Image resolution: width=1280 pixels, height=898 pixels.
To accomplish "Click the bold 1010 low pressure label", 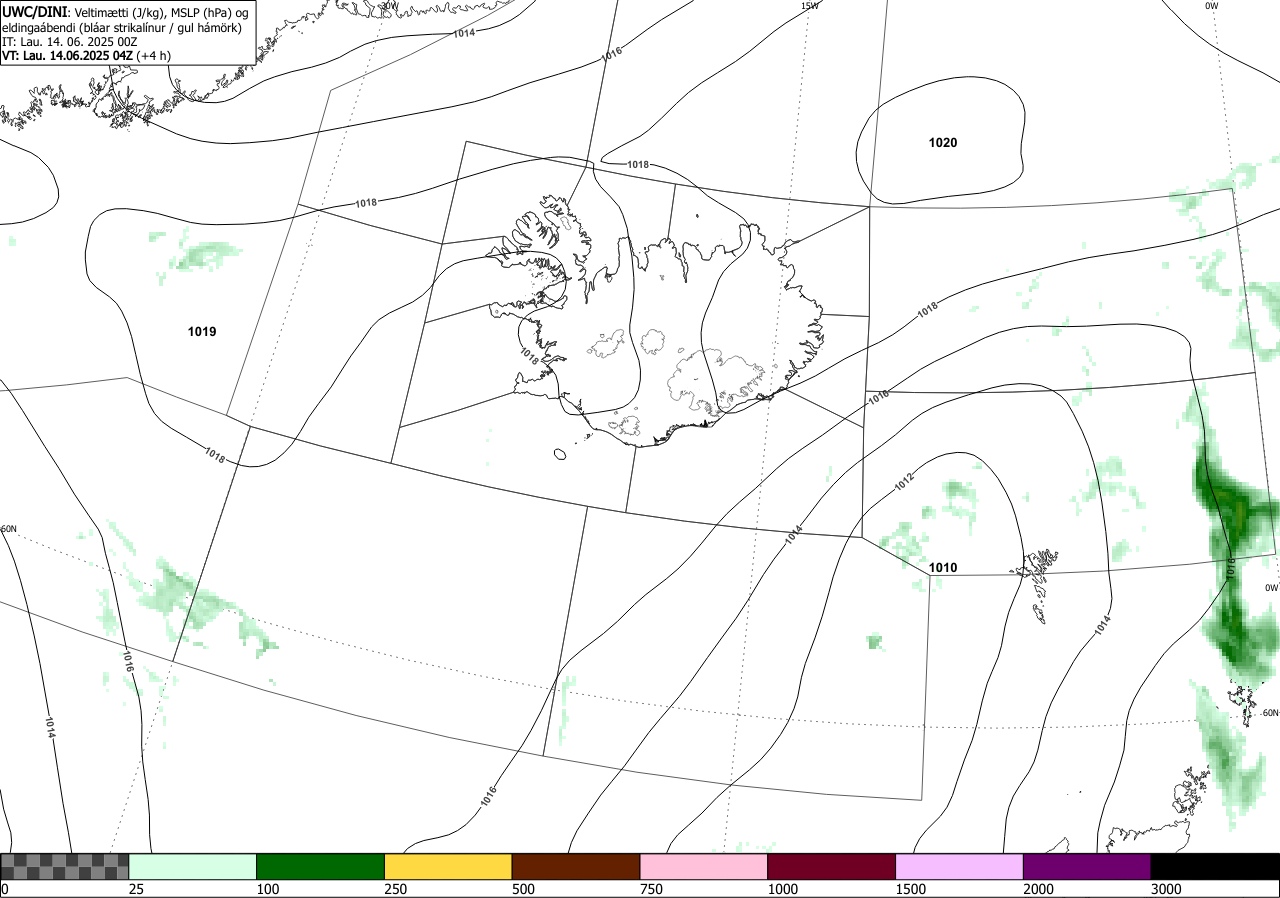I will tap(943, 568).
